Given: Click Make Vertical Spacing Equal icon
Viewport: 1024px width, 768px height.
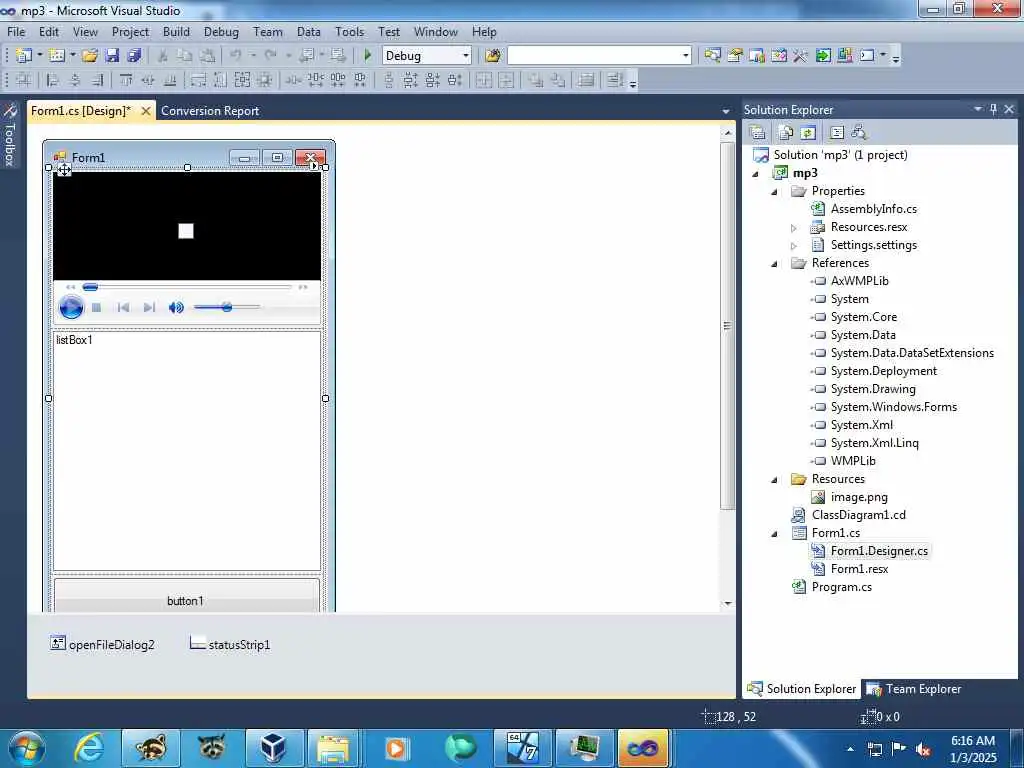Looking at the screenshot, I should point(389,80).
